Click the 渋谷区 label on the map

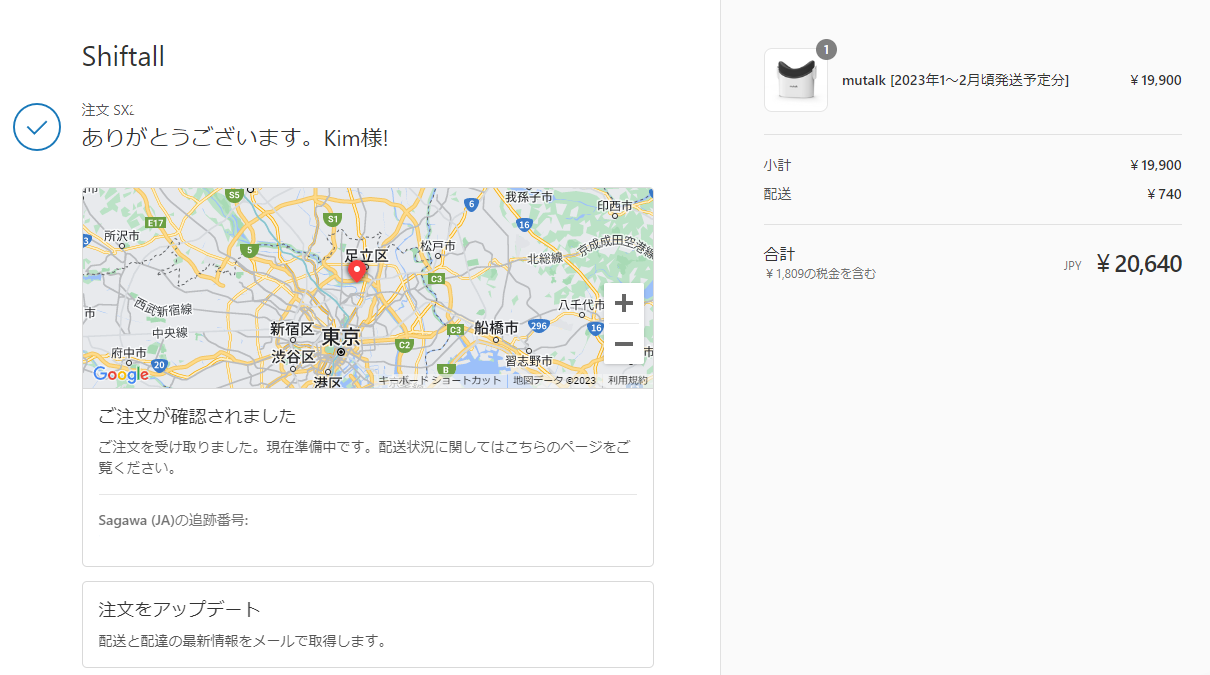(293, 356)
